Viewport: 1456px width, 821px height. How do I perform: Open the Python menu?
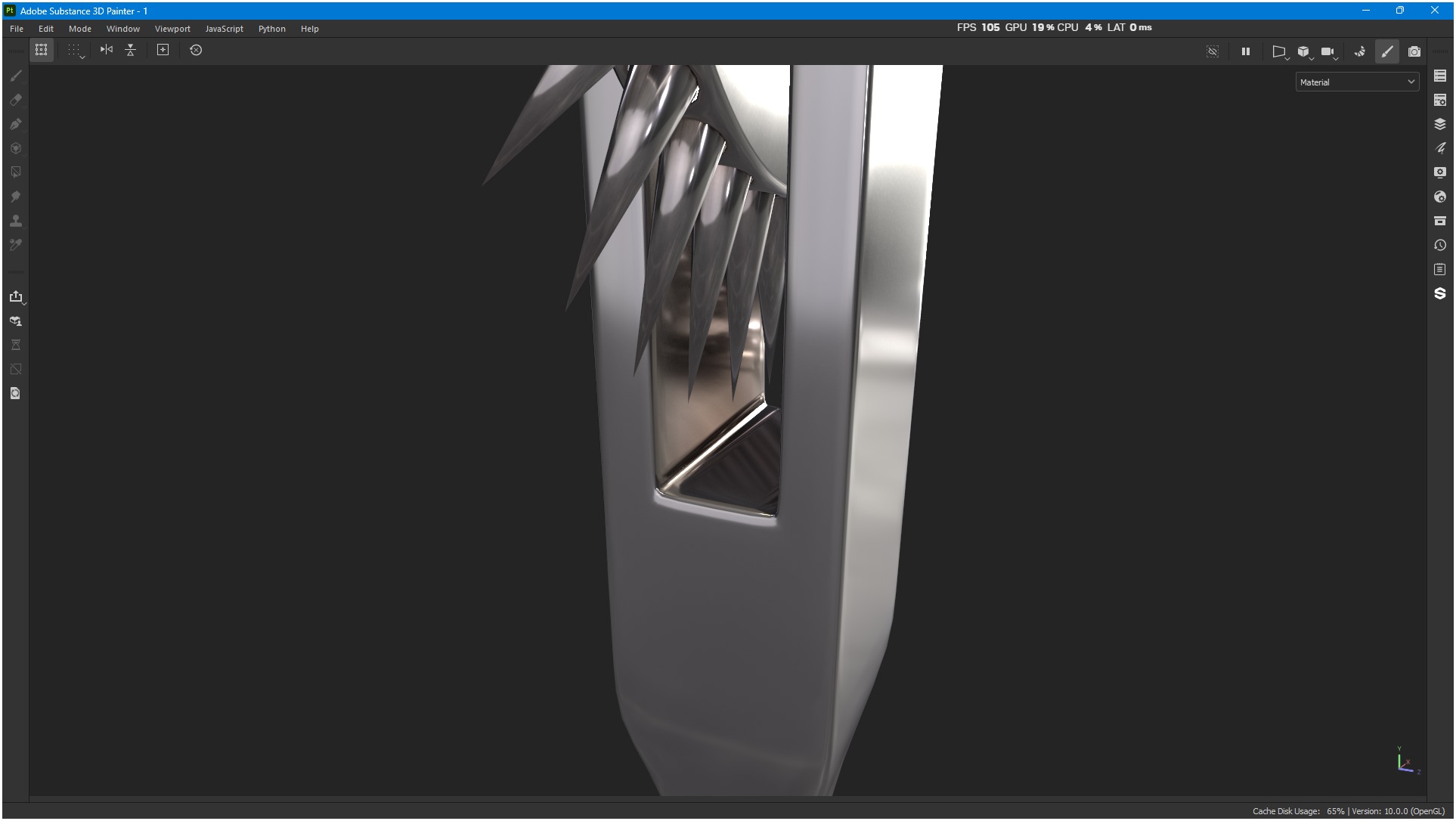271,29
